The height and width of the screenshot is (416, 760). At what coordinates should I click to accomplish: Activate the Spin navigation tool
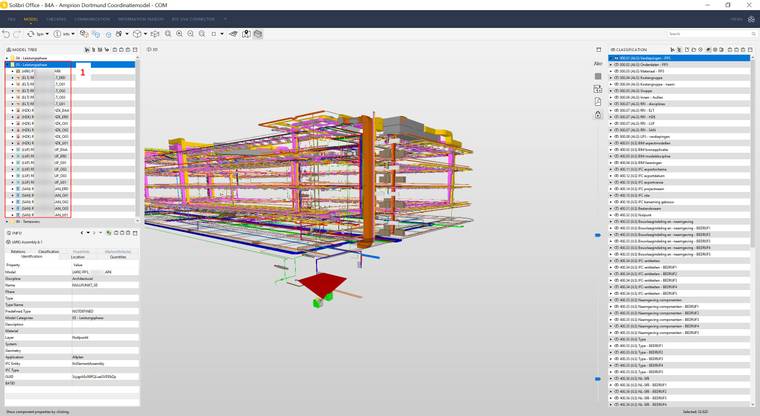(35, 34)
